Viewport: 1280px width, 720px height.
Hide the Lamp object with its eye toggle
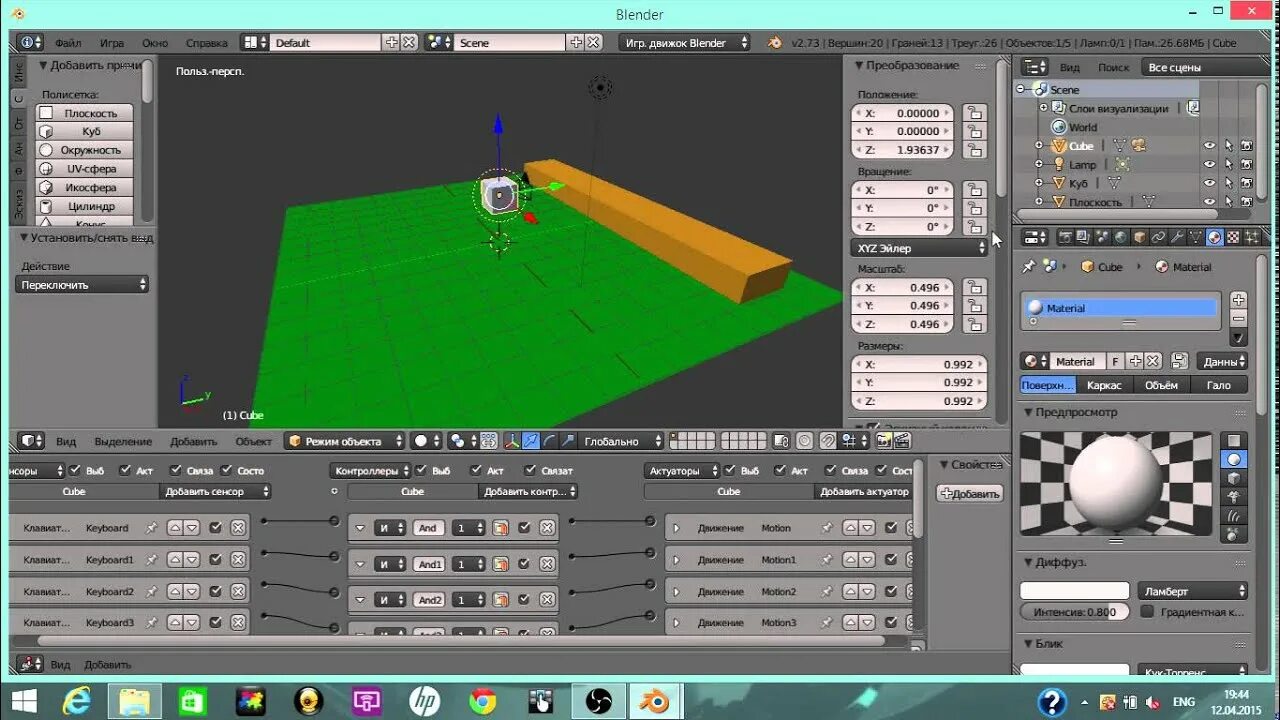click(x=1209, y=164)
